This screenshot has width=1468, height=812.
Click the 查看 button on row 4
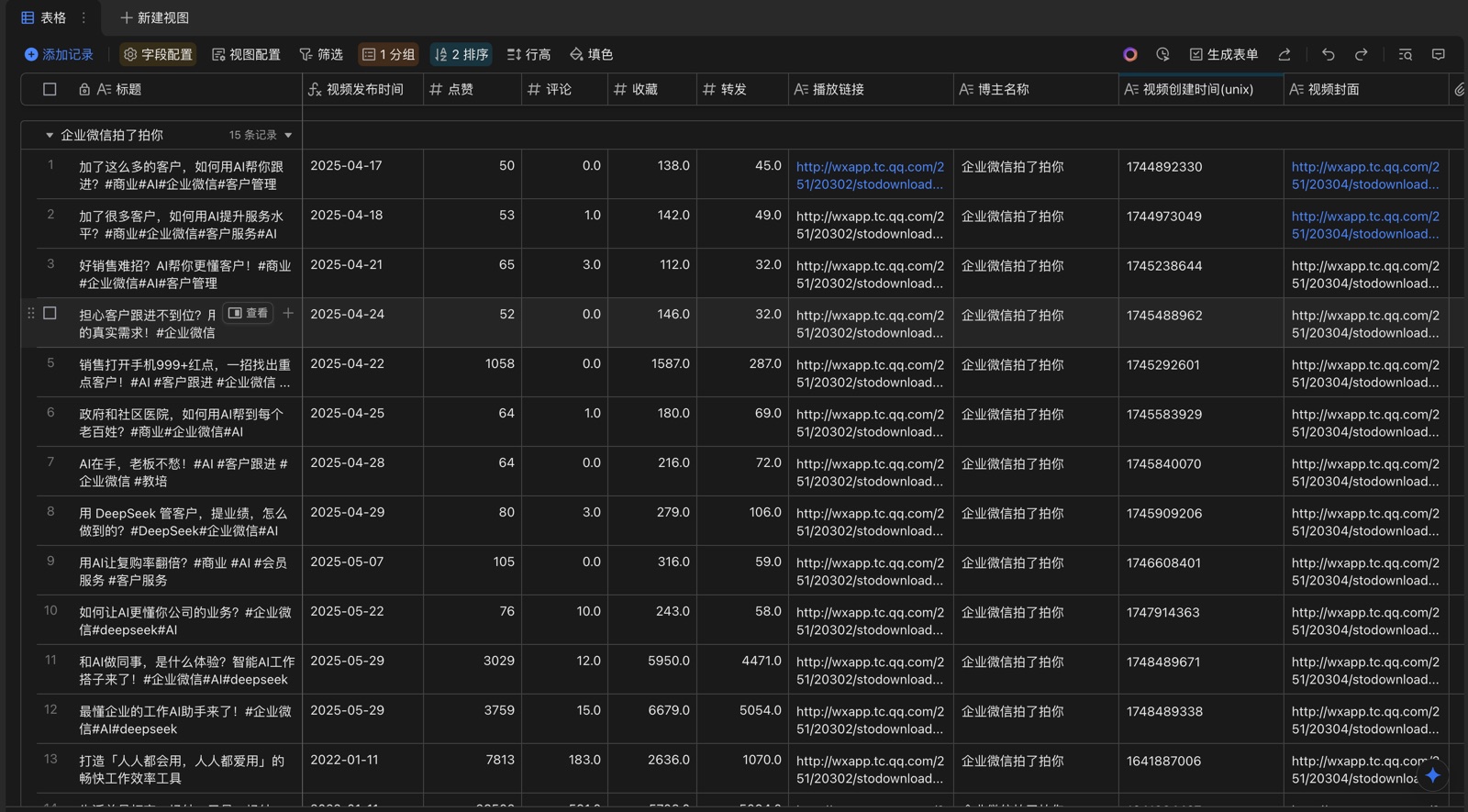coord(249,313)
